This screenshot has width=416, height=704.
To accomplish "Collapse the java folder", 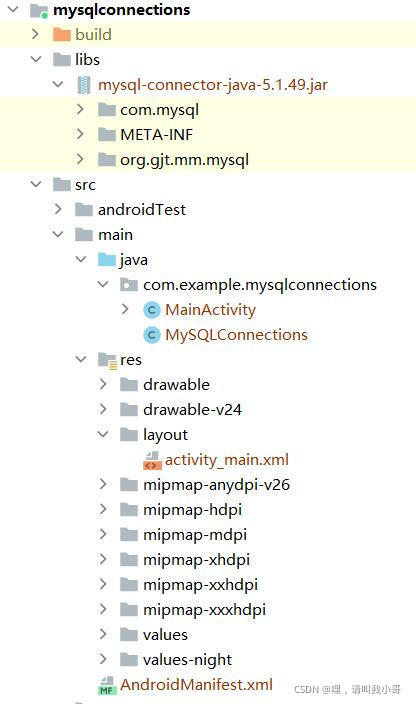I will tap(81, 259).
